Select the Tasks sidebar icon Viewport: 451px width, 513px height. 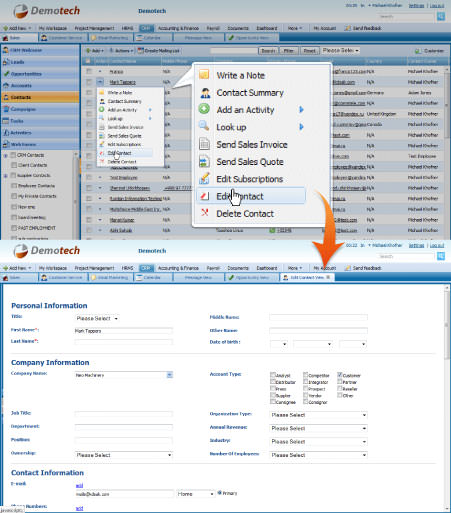click(x=6, y=121)
